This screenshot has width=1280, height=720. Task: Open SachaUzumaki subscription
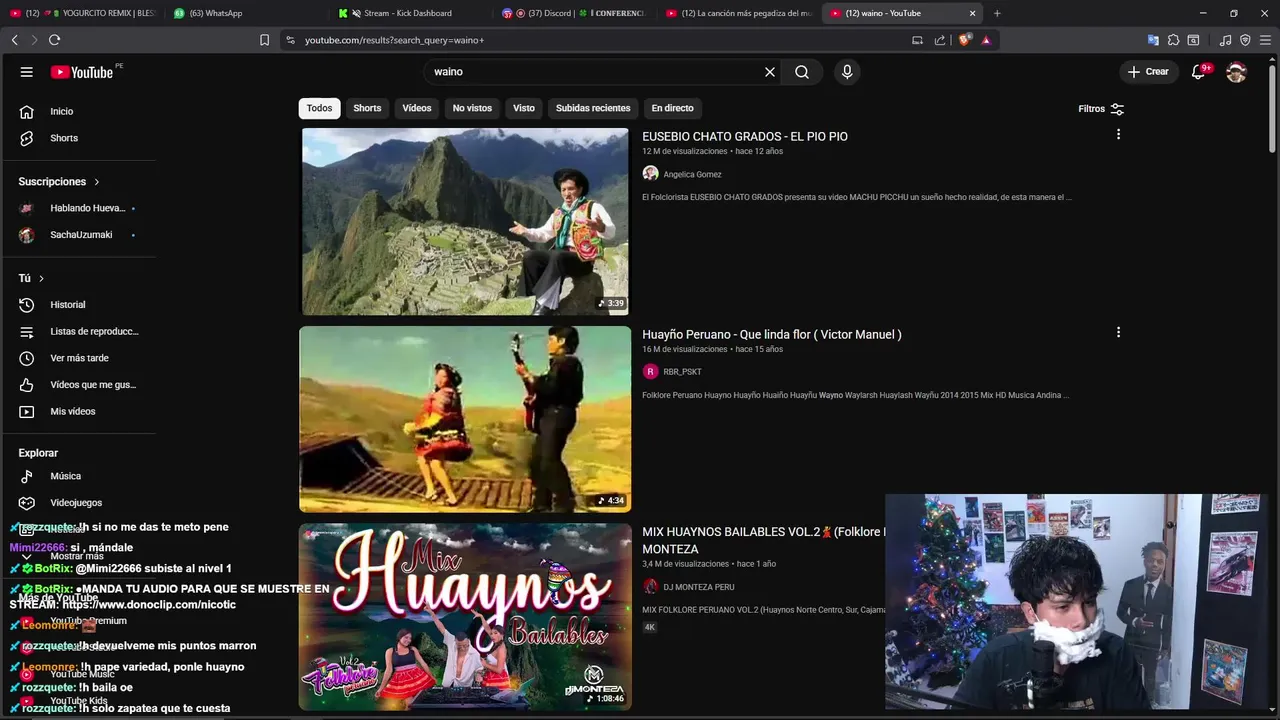78,235
